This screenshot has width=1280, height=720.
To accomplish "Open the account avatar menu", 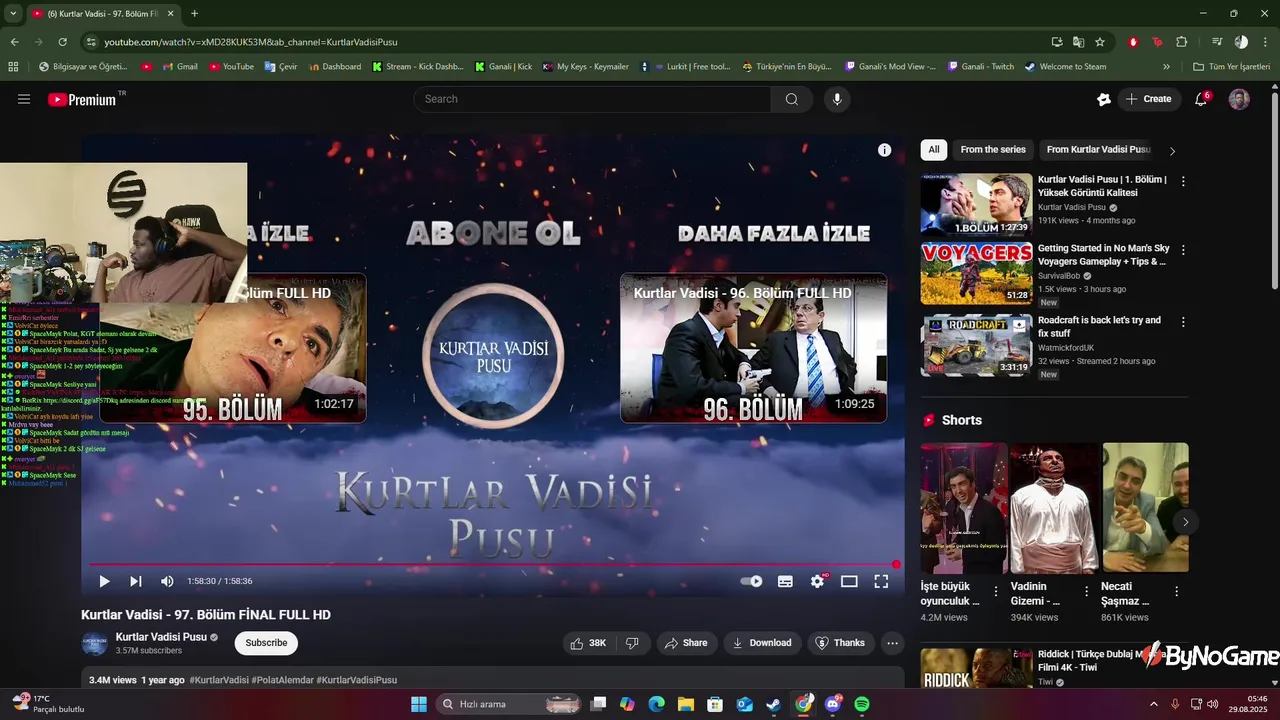I will point(1239,99).
